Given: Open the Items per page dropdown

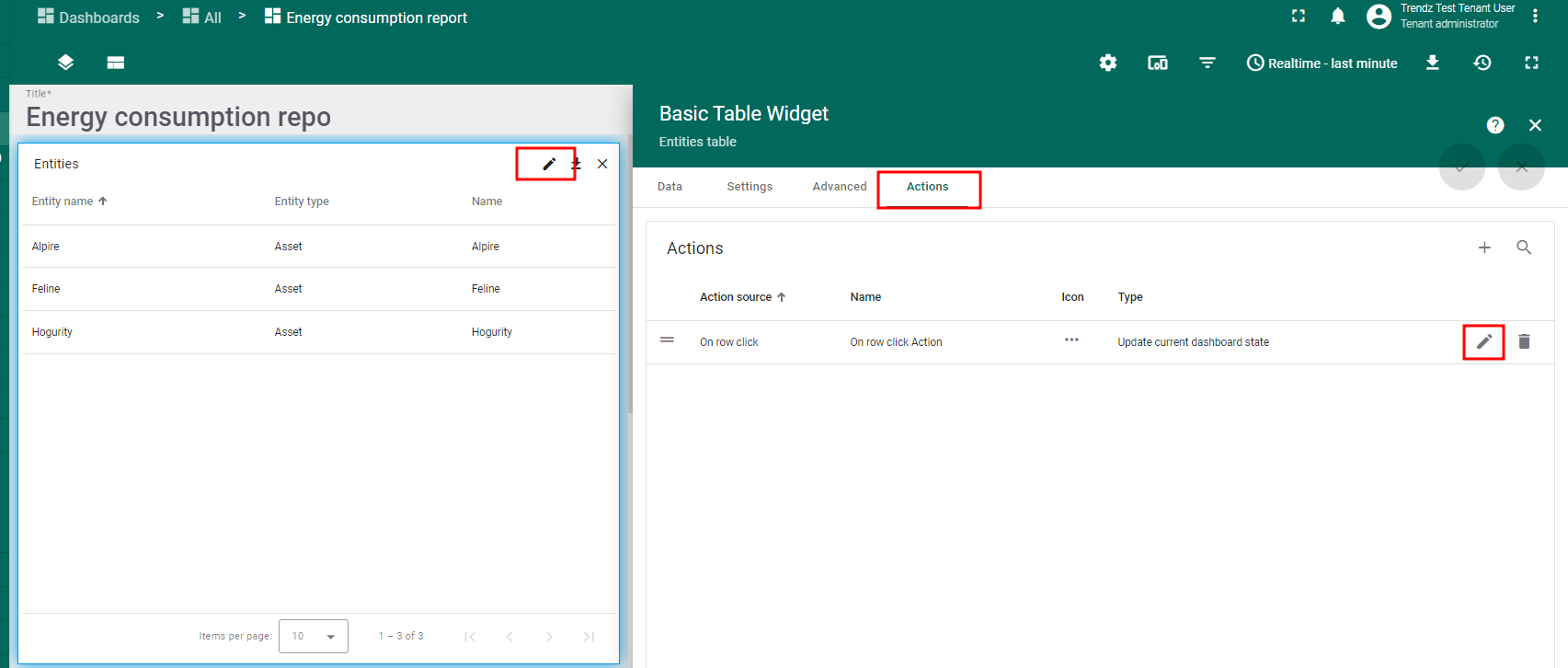Looking at the screenshot, I should [x=314, y=636].
